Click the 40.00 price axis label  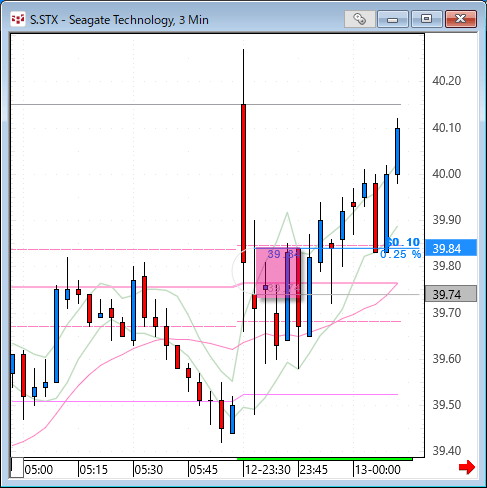[x=446, y=174]
